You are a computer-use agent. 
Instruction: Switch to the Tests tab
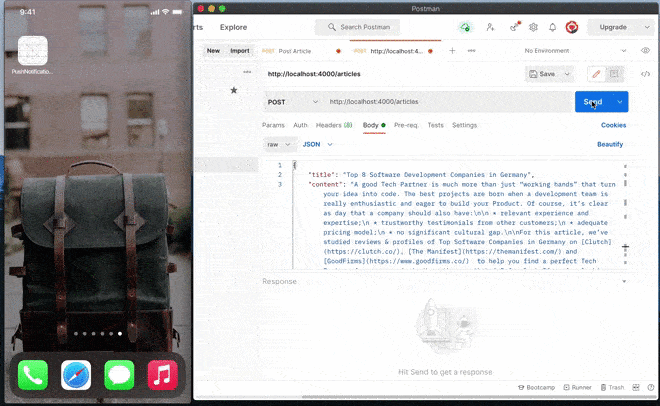435,125
